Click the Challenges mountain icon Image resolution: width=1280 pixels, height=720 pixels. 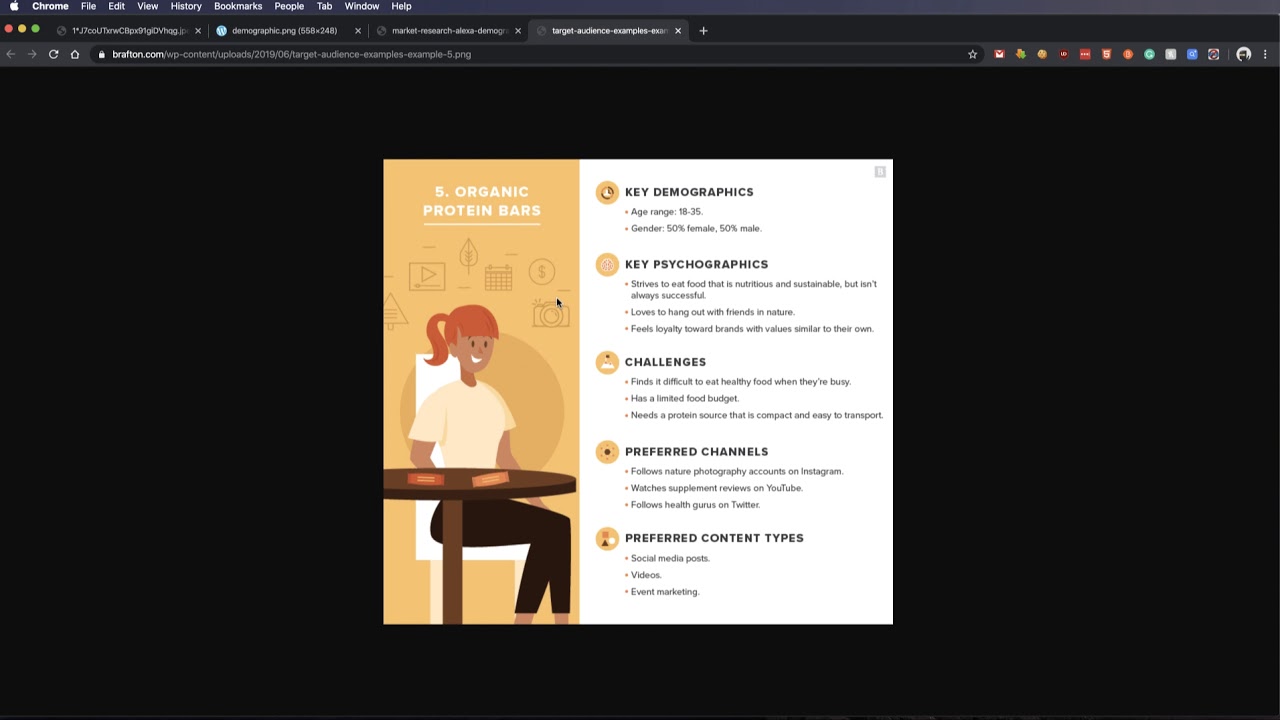pyautogui.click(x=607, y=362)
